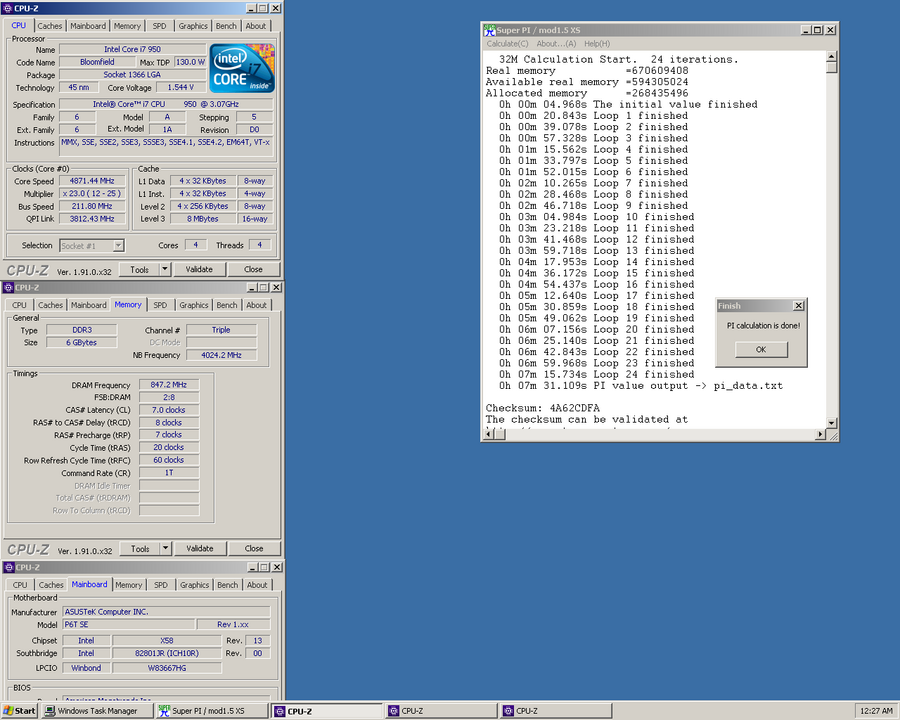Click the Loop 24 finished line in Super PI
The image size is (900, 720).
tap(596, 374)
